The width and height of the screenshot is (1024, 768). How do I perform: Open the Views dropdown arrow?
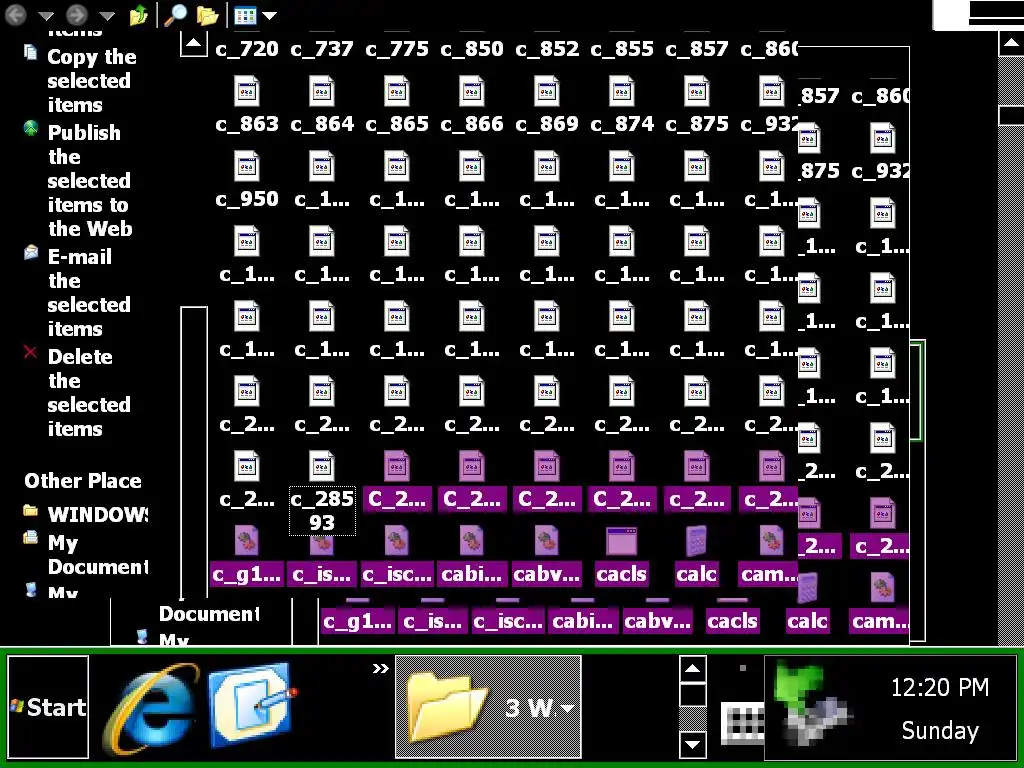click(x=270, y=15)
